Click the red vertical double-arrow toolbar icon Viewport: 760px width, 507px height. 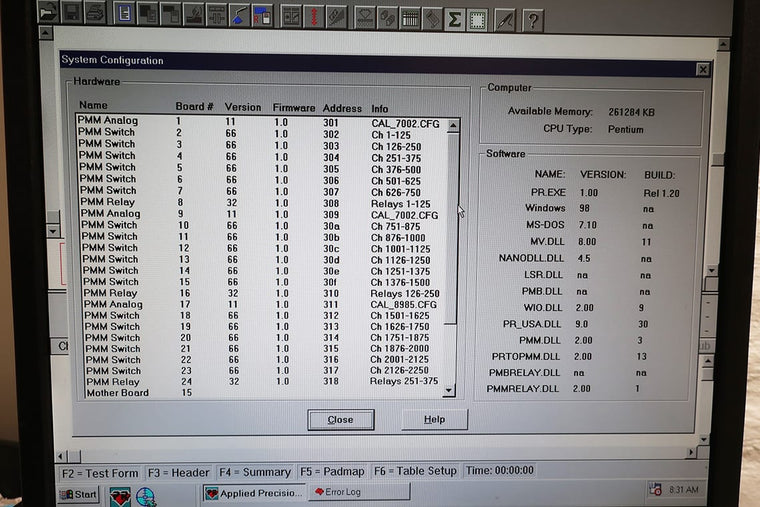click(x=314, y=16)
